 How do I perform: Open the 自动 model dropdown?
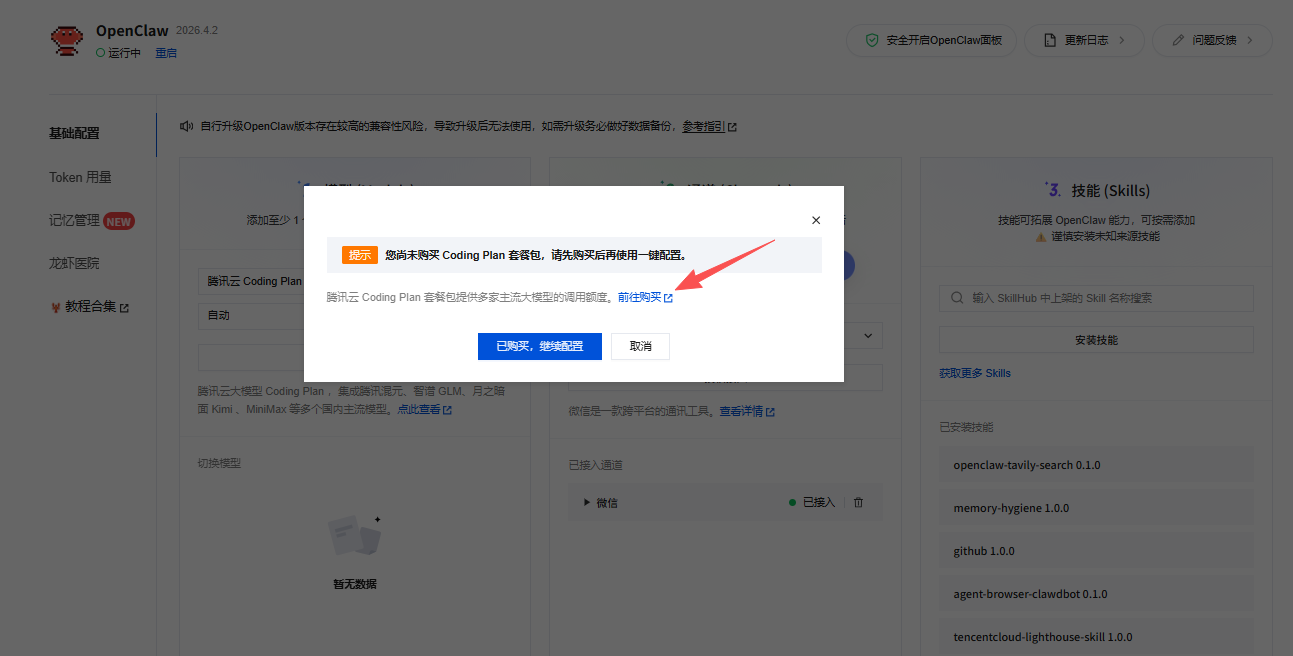click(251, 315)
